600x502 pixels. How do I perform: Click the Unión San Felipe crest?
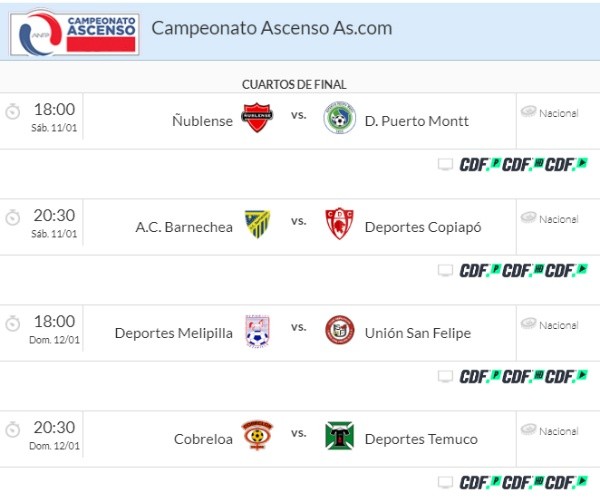point(339,330)
